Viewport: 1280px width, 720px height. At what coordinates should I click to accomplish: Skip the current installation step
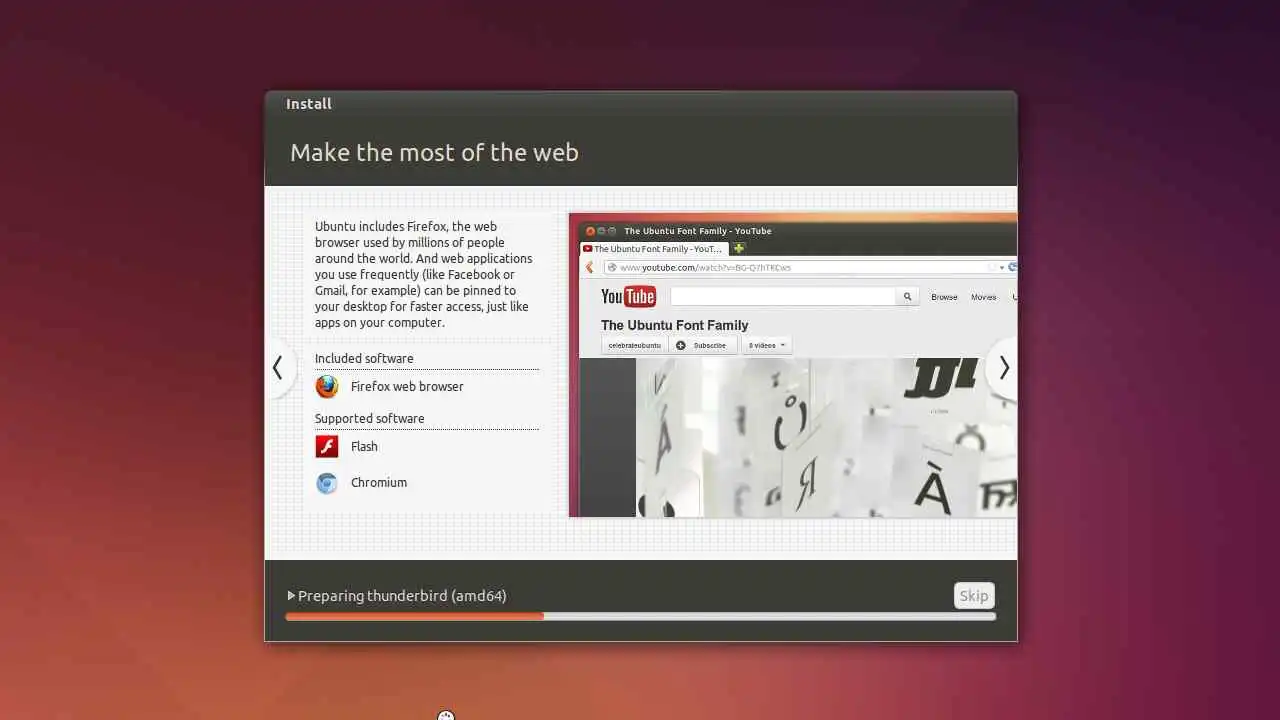pyautogui.click(x=974, y=596)
